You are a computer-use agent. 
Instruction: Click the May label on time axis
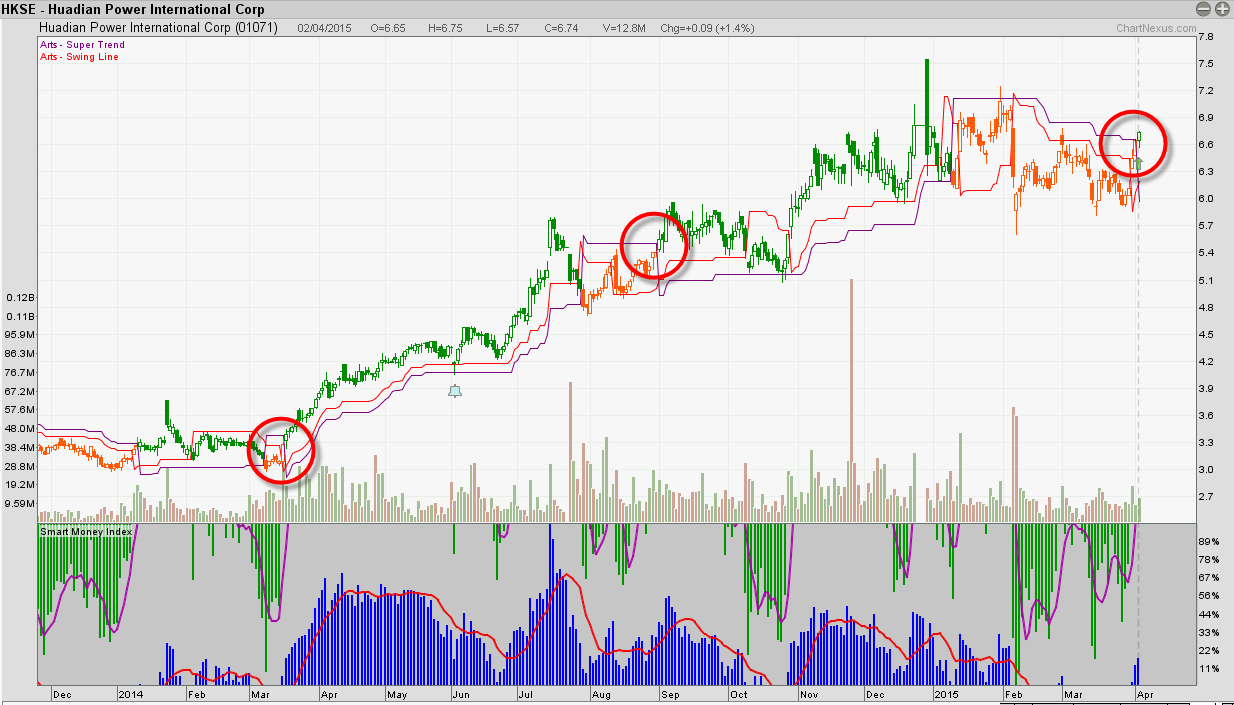pos(397,693)
